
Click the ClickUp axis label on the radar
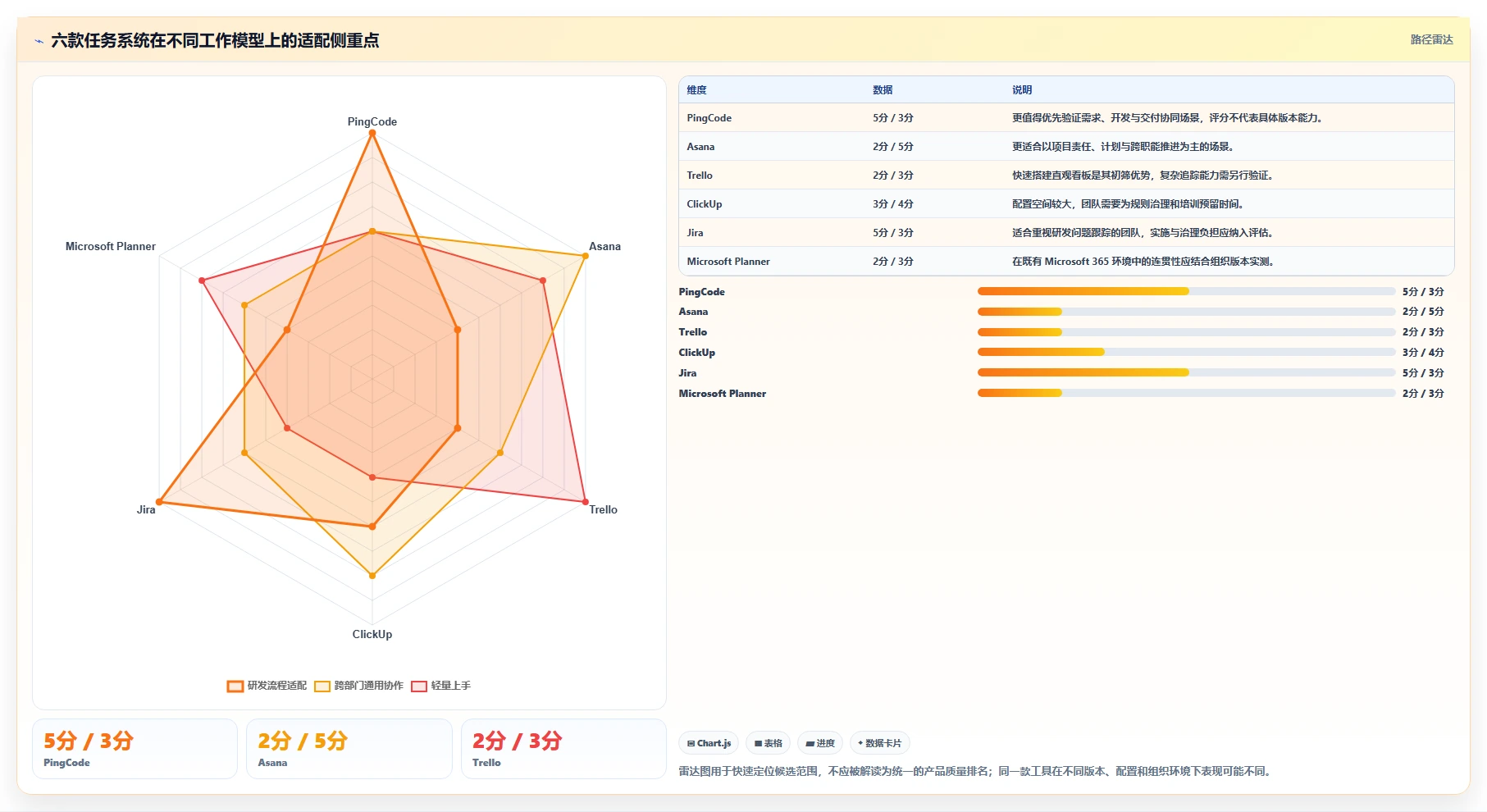click(x=372, y=634)
